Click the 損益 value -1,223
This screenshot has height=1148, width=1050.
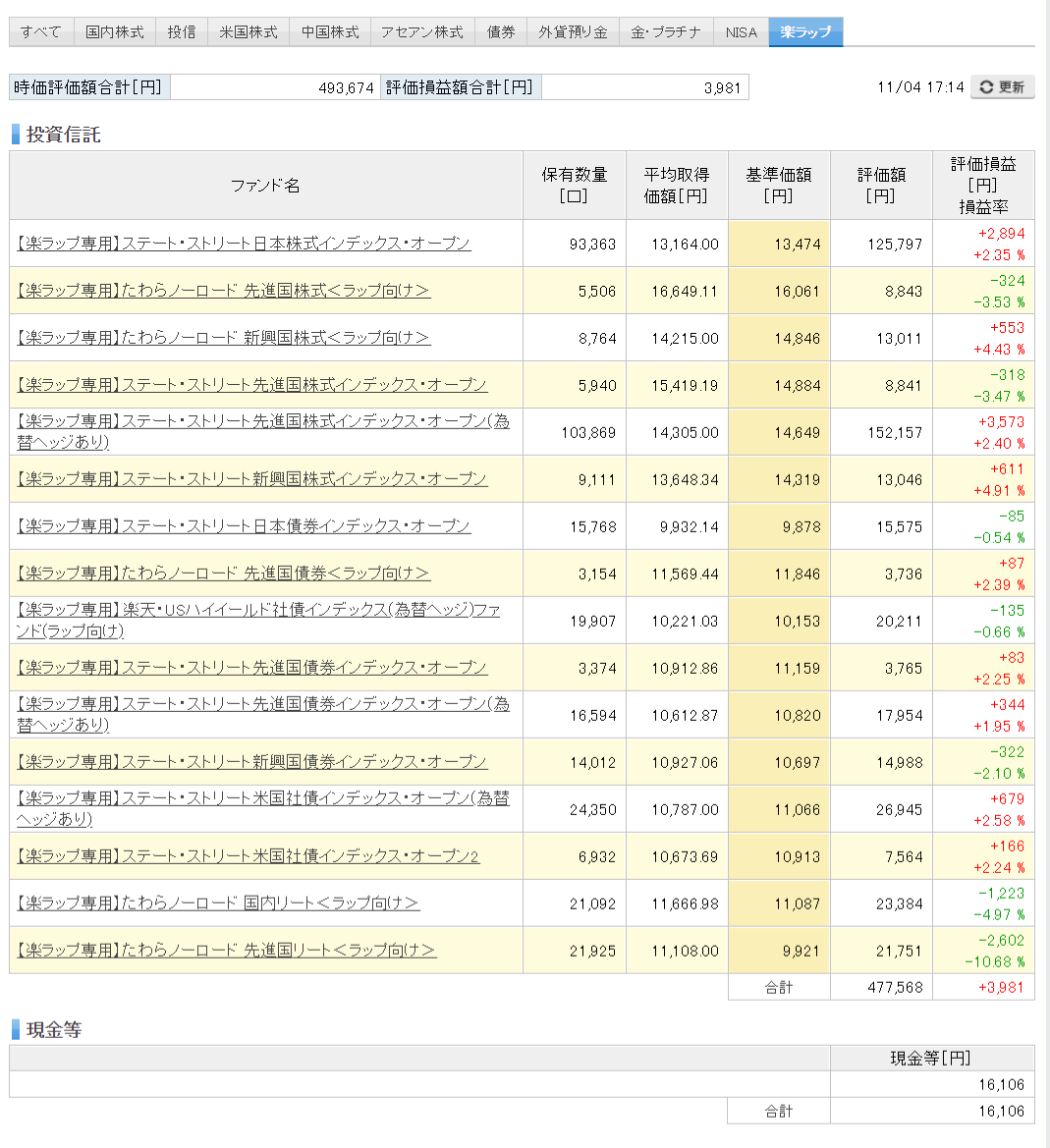1001,894
